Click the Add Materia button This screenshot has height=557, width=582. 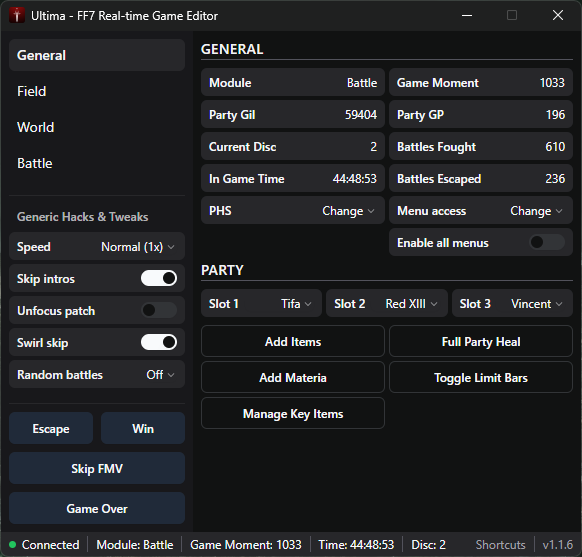click(x=293, y=377)
